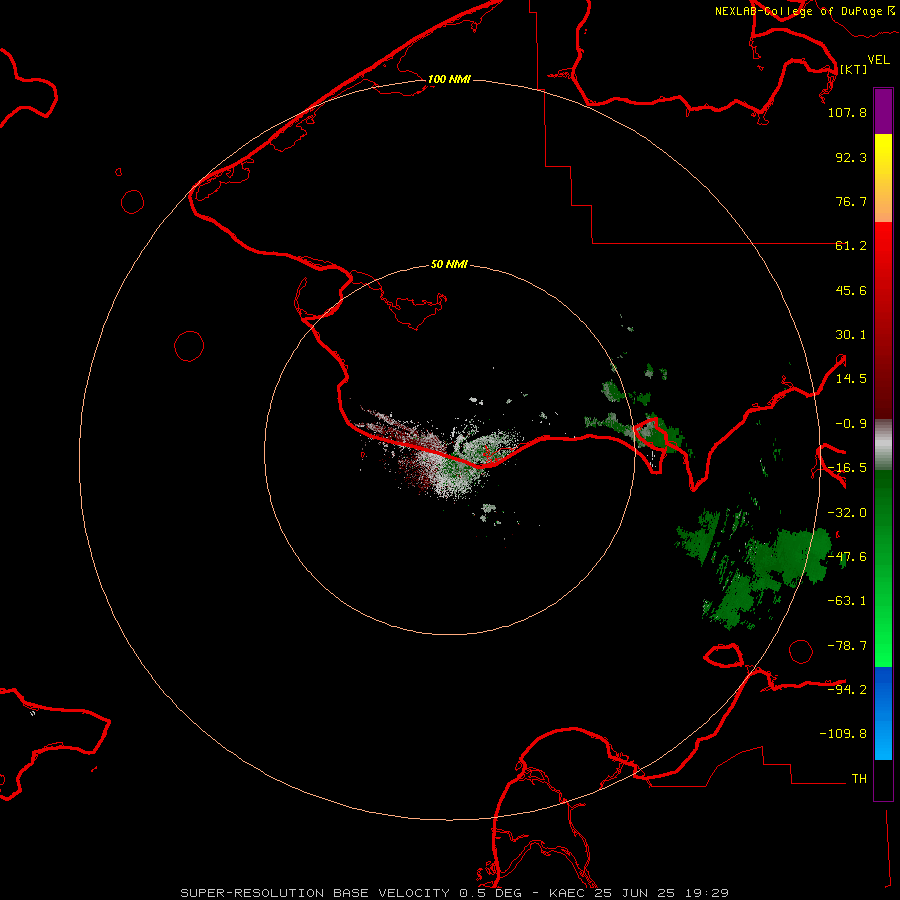Click the 107.8 velocity scale value
This screenshot has width=900, height=900.
(847, 112)
